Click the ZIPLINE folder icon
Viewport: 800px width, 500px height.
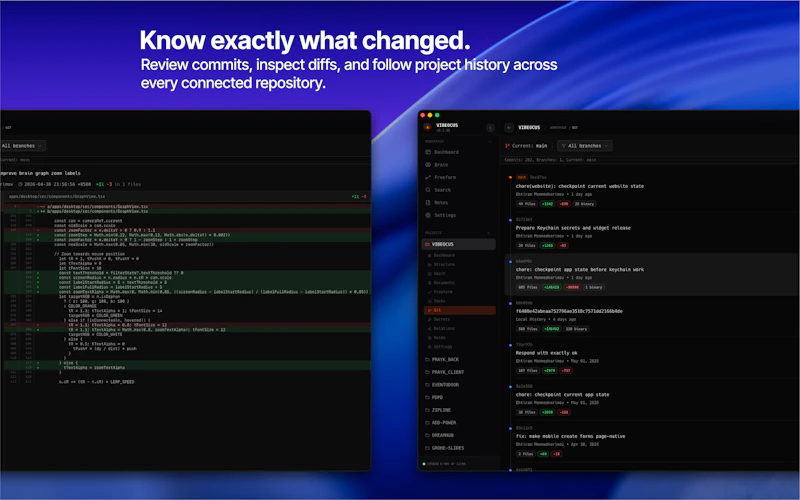pyautogui.click(x=428, y=410)
